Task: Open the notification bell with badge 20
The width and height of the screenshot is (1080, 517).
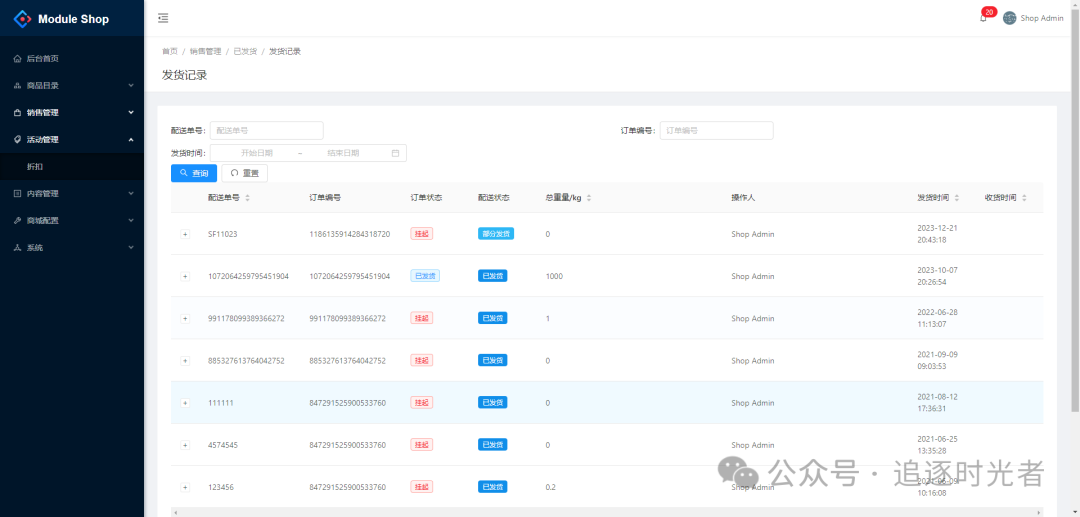Action: click(983, 18)
